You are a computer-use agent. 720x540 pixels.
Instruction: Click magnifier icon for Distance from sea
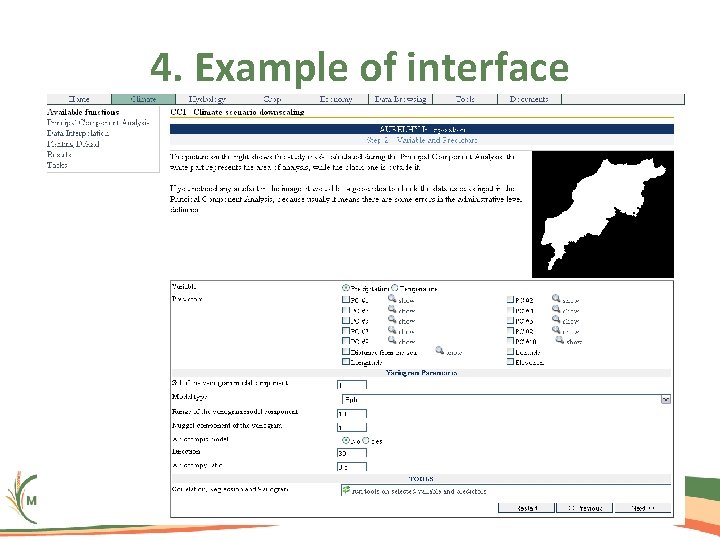[x=439, y=351]
